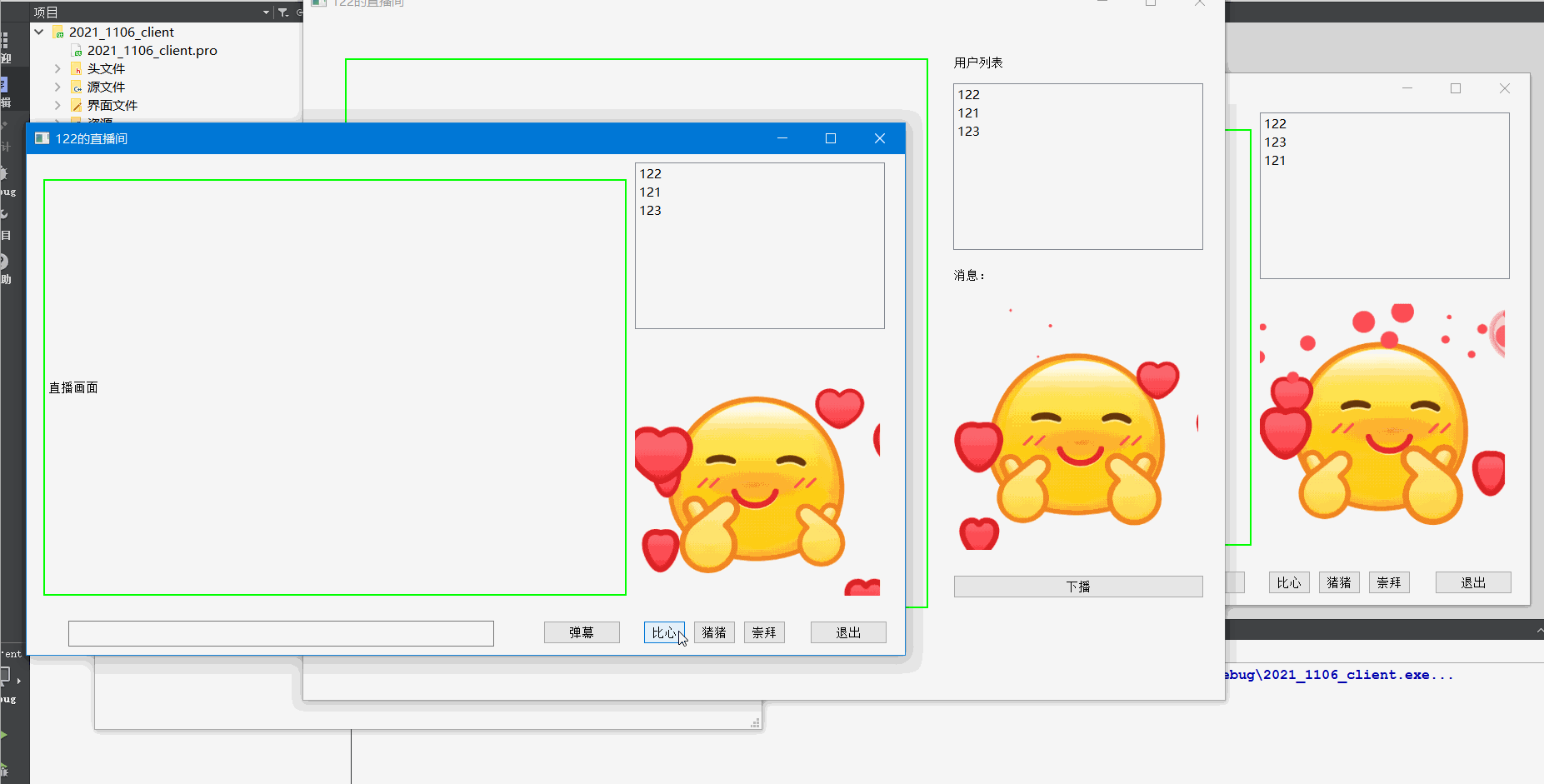
Task: Select 123 in front window's user list
Action: (651, 210)
